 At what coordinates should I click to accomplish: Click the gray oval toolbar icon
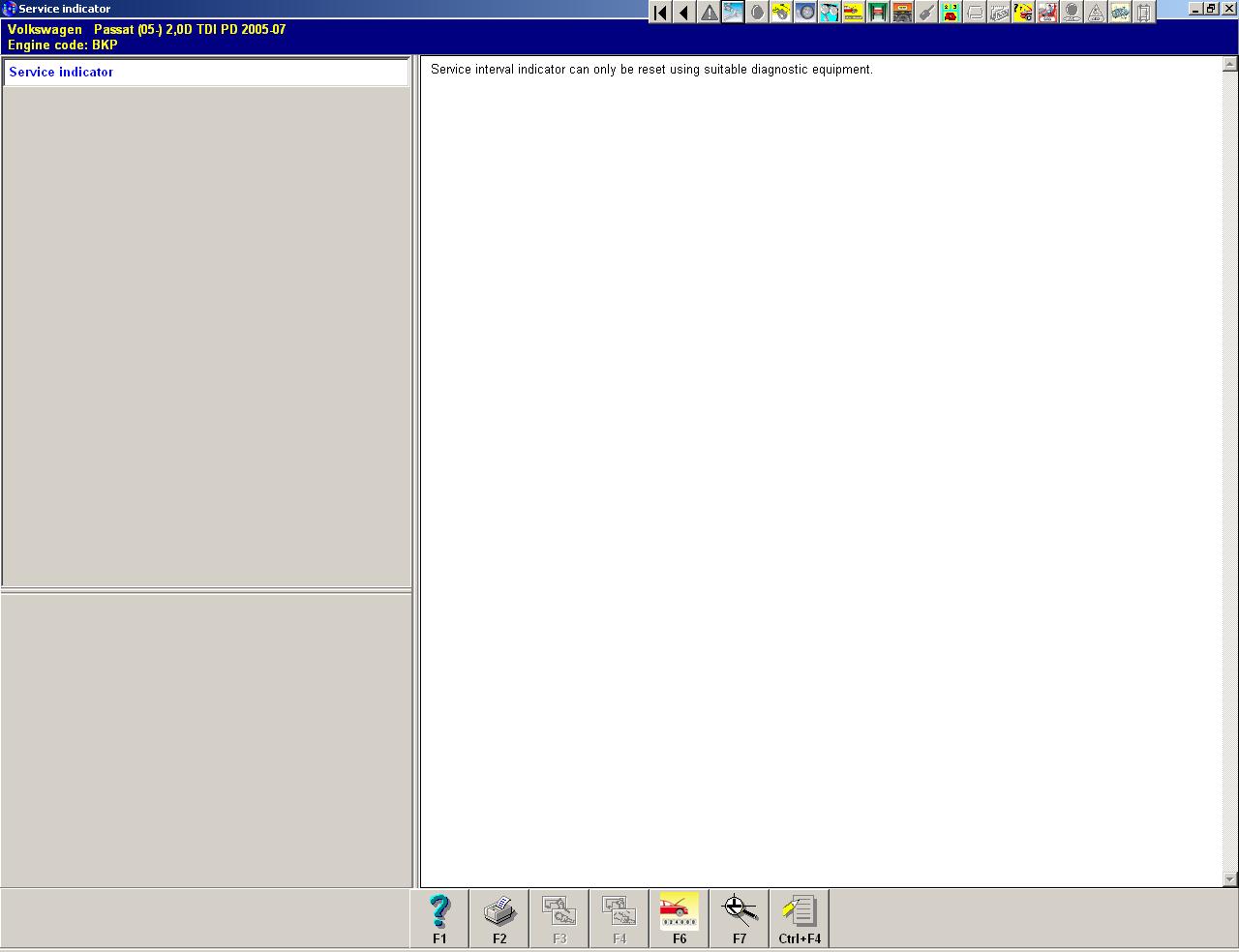pyautogui.click(x=757, y=13)
